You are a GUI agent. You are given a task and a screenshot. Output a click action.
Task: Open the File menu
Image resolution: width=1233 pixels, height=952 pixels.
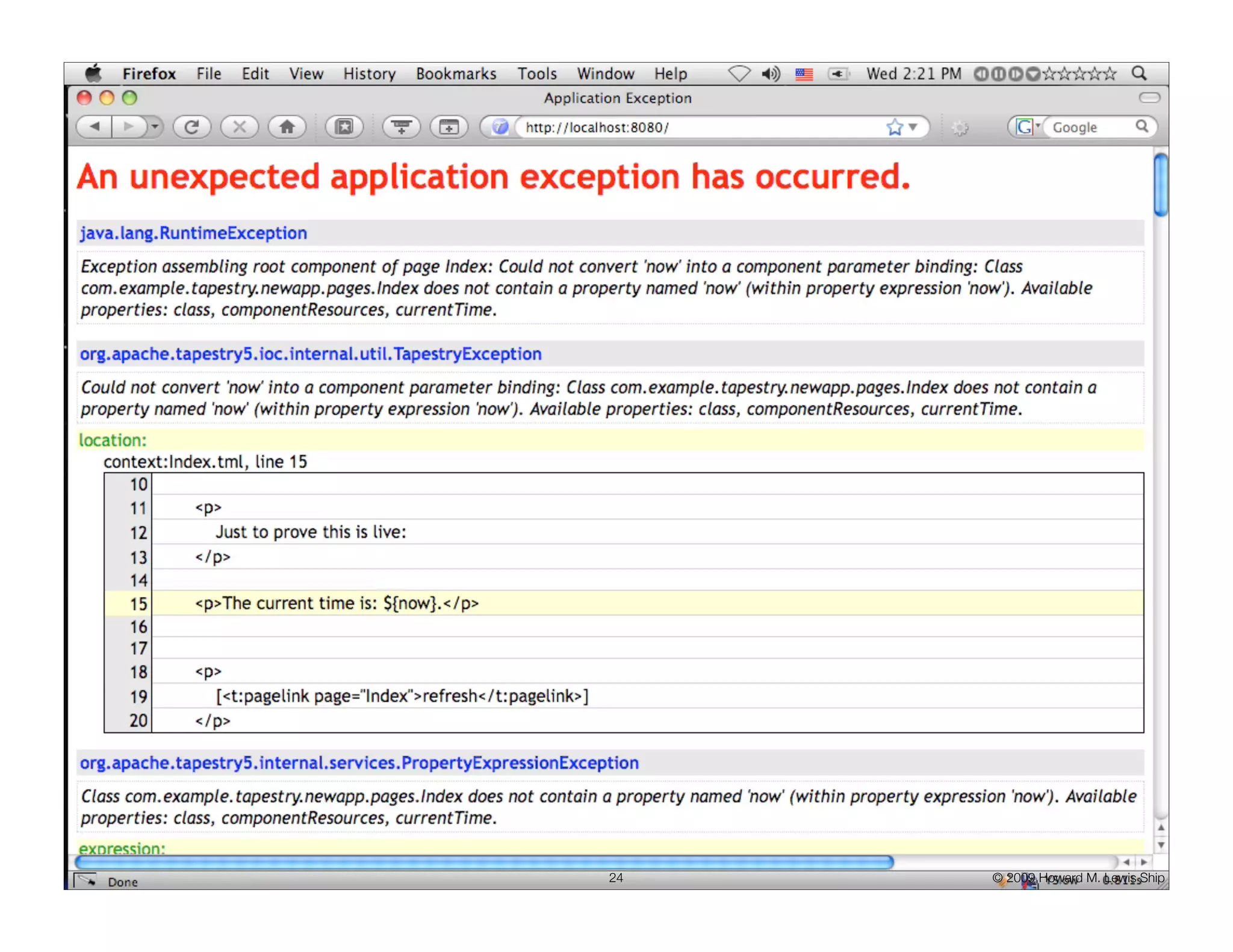[x=209, y=73]
